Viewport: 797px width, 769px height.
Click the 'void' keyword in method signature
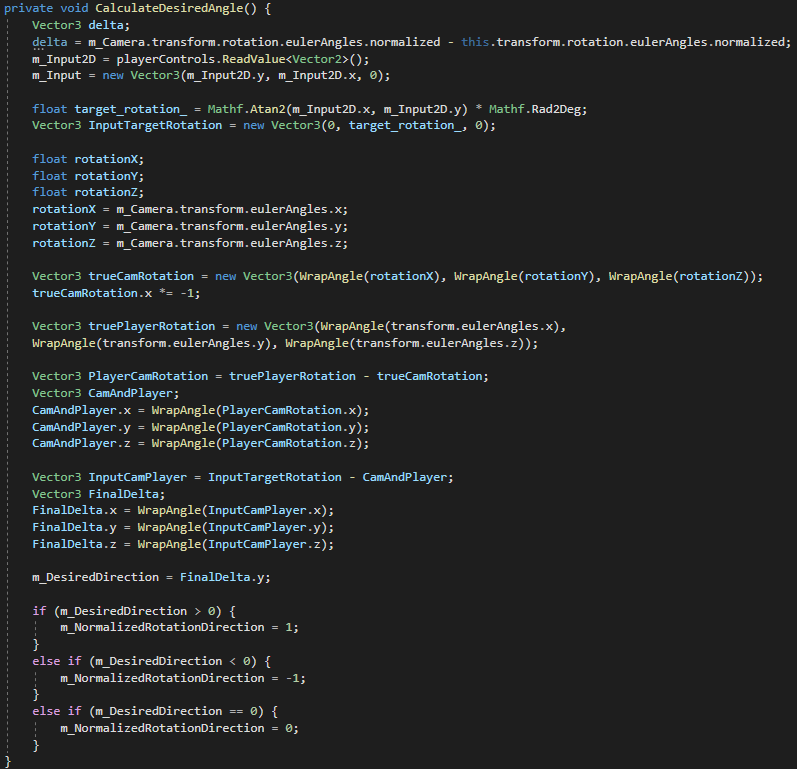(x=74, y=9)
